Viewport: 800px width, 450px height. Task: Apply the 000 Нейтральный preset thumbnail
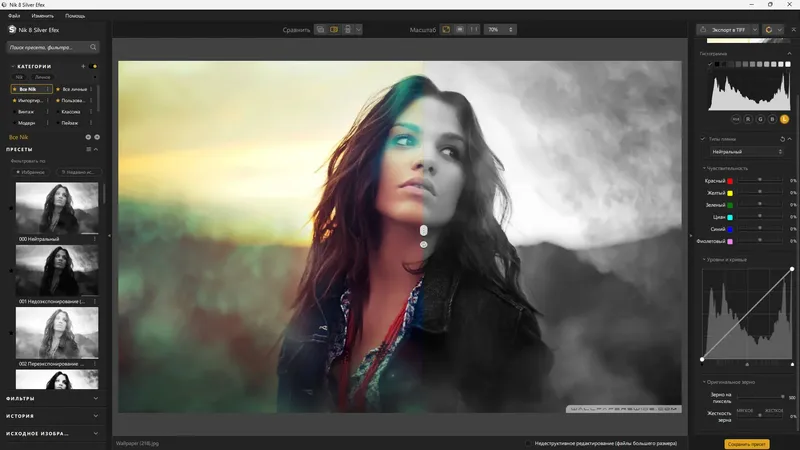click(57, 208)
